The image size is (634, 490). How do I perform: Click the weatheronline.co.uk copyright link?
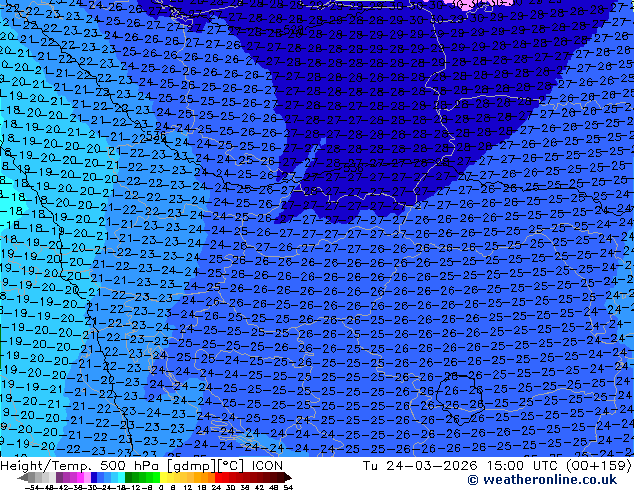click(542, 480)
